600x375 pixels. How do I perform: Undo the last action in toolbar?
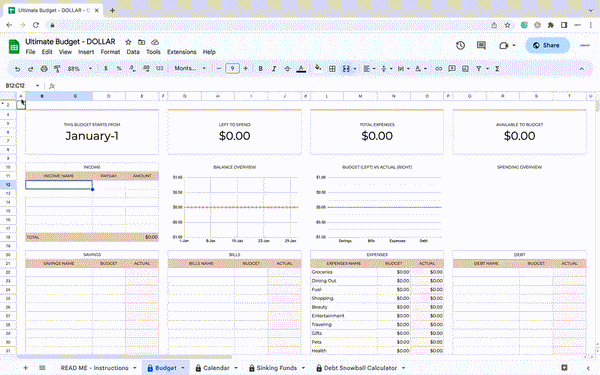pos(17,69)
